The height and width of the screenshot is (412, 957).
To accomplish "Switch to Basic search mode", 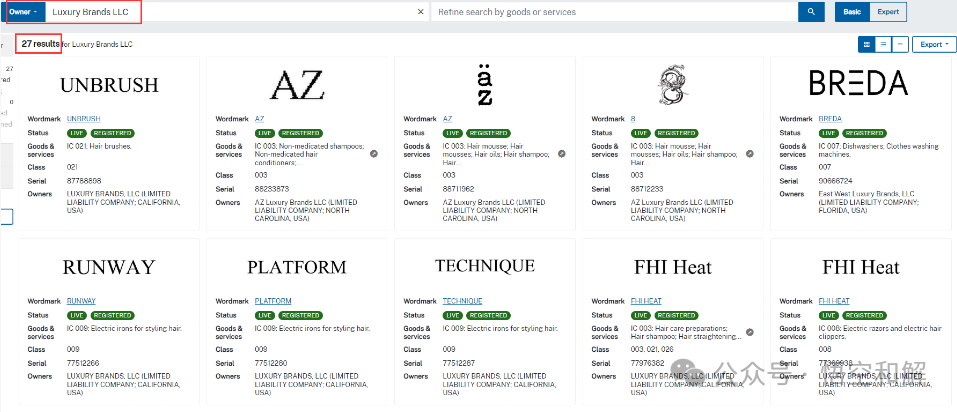I will click(x=851, y=12).
